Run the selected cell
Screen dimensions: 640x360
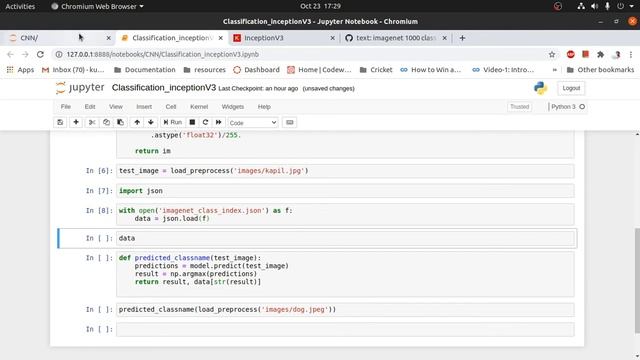pos(173,122)
